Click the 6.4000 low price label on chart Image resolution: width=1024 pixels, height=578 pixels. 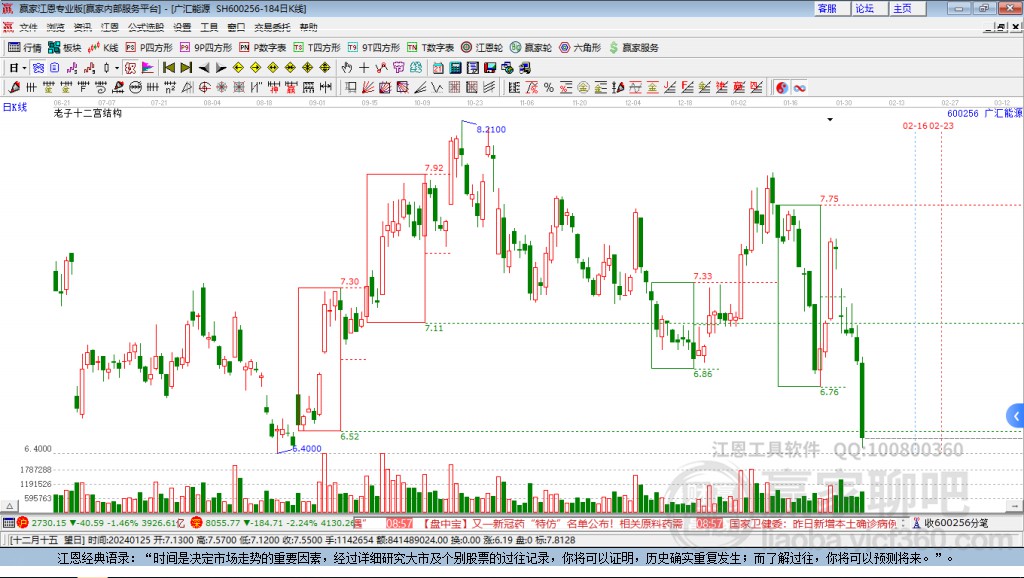(x=307, y=448)
